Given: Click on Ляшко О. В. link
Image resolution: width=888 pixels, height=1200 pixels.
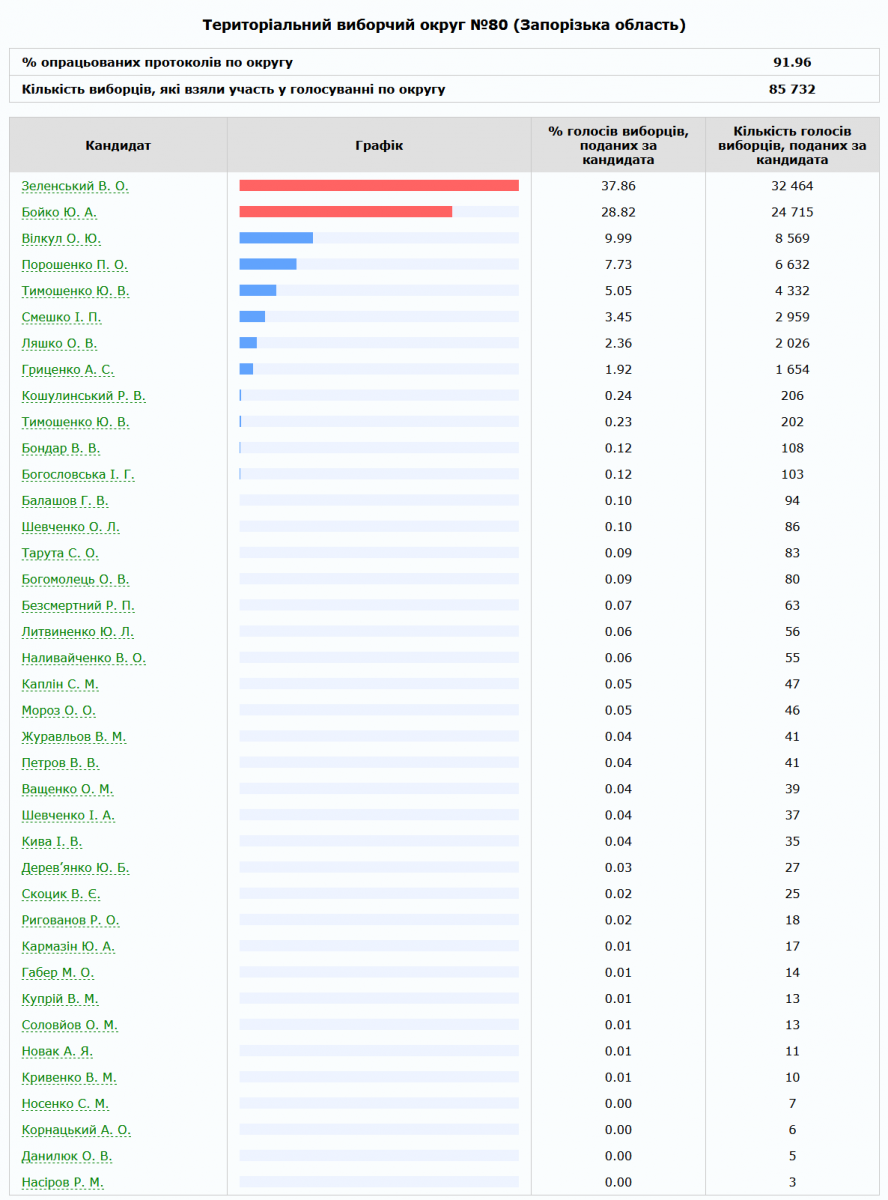Looking at the screenshot, I should click(59, 343).
